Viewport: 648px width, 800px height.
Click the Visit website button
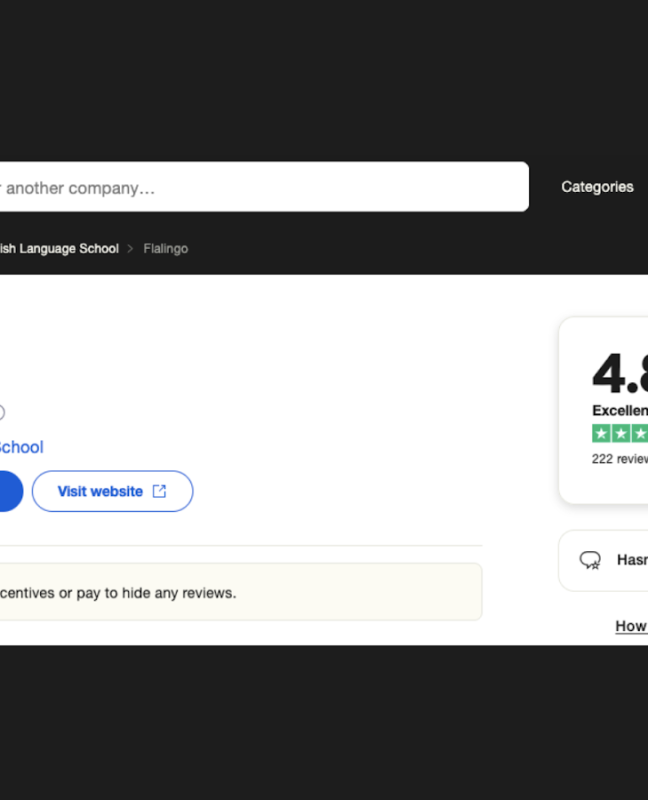(x=112, y=491)
